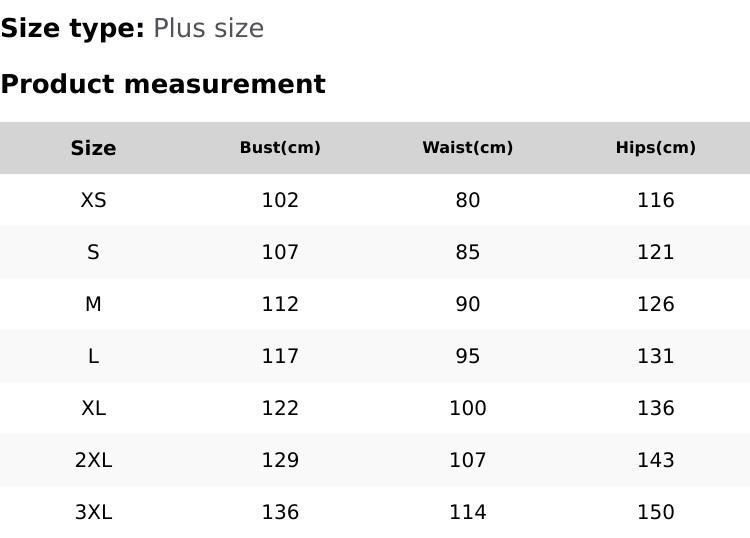Image resolution: width=750 pixels, height=538 pixels.
Task: Click the Plus size text
Action: pyautogui.click(x=208, y=28)
